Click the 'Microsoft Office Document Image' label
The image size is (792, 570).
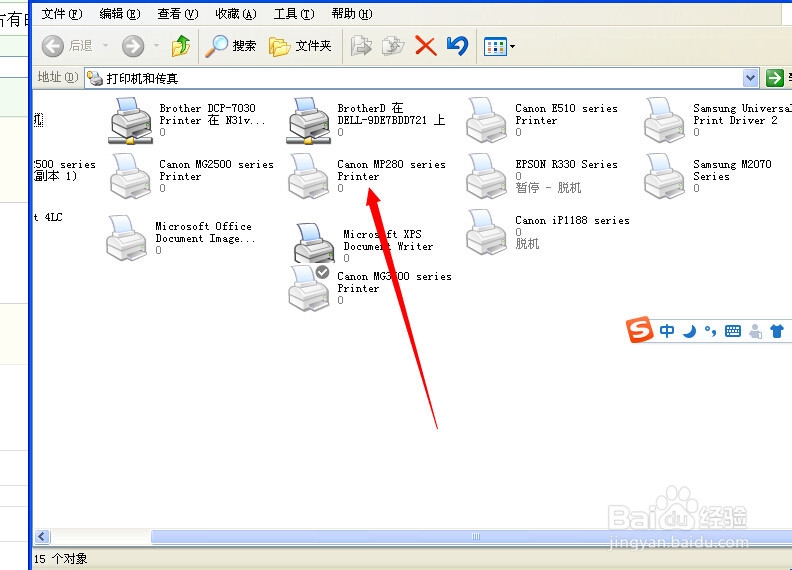coord(205,232)
